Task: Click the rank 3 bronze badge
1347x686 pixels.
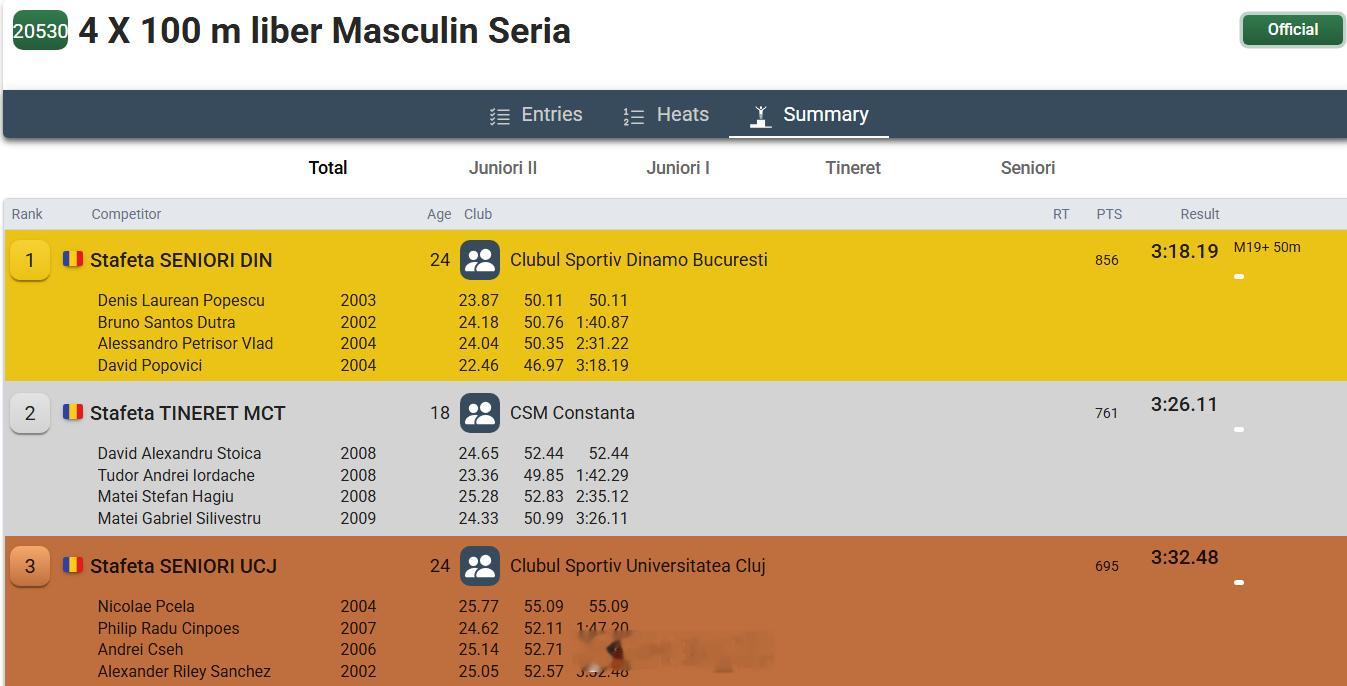Action: point(30,566)
